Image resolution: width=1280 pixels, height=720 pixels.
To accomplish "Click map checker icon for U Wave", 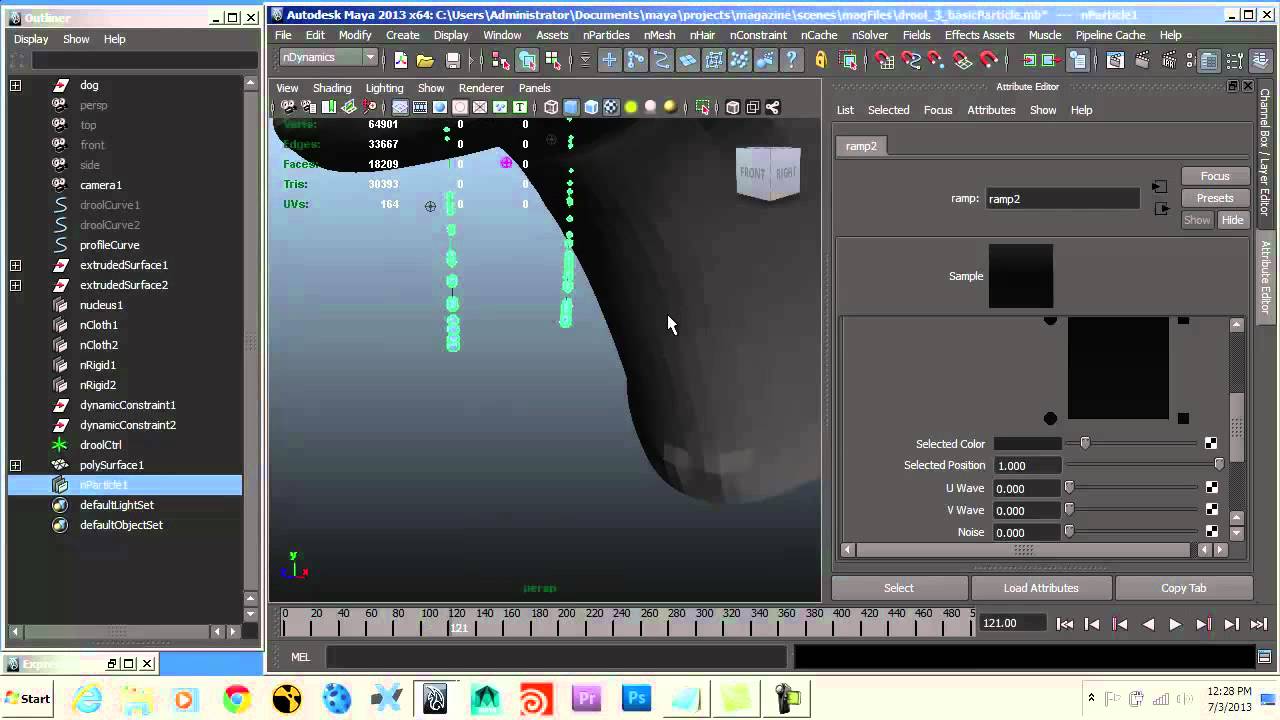I will point(1211,488).
